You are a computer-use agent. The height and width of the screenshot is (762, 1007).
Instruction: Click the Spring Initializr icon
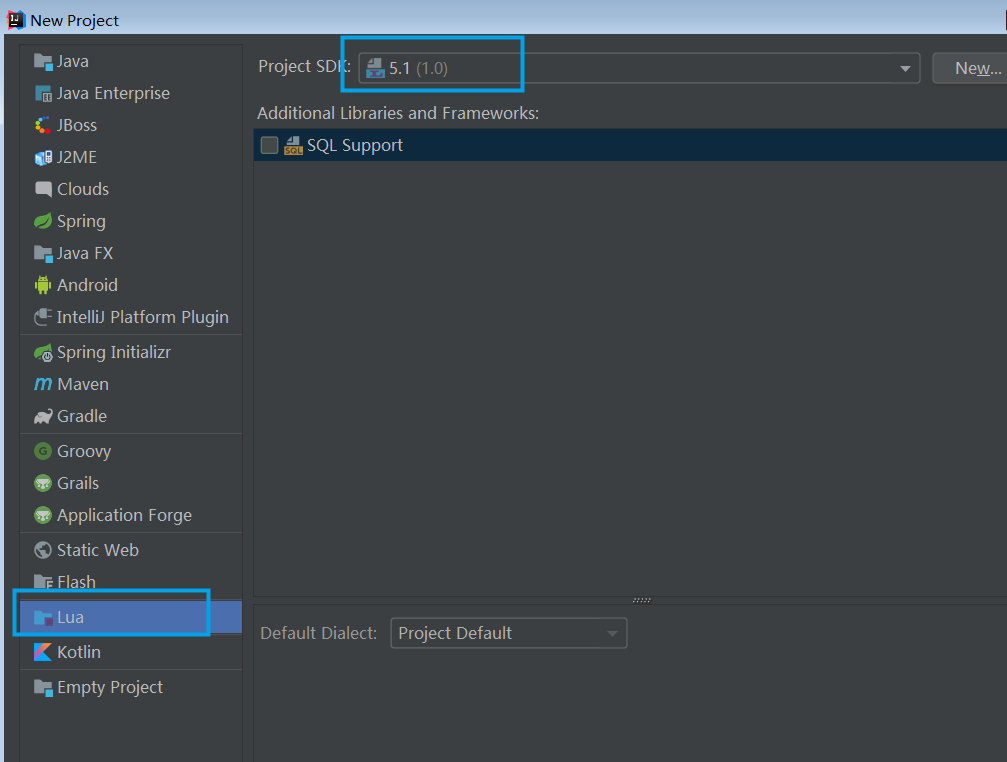click(x=43, y=352)
